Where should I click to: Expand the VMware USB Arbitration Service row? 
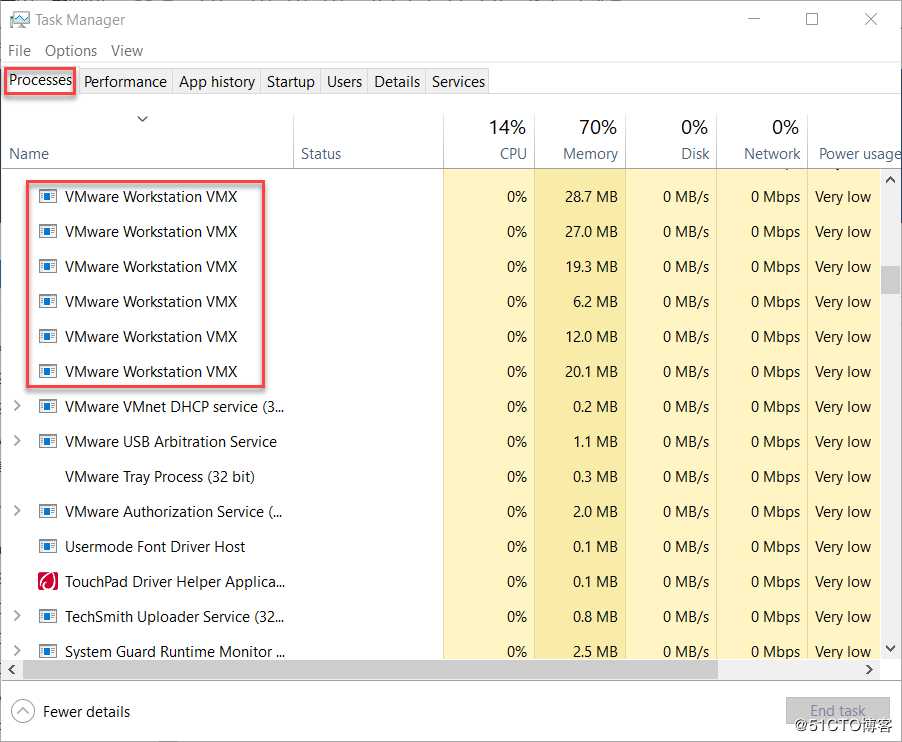coord(17,441)
